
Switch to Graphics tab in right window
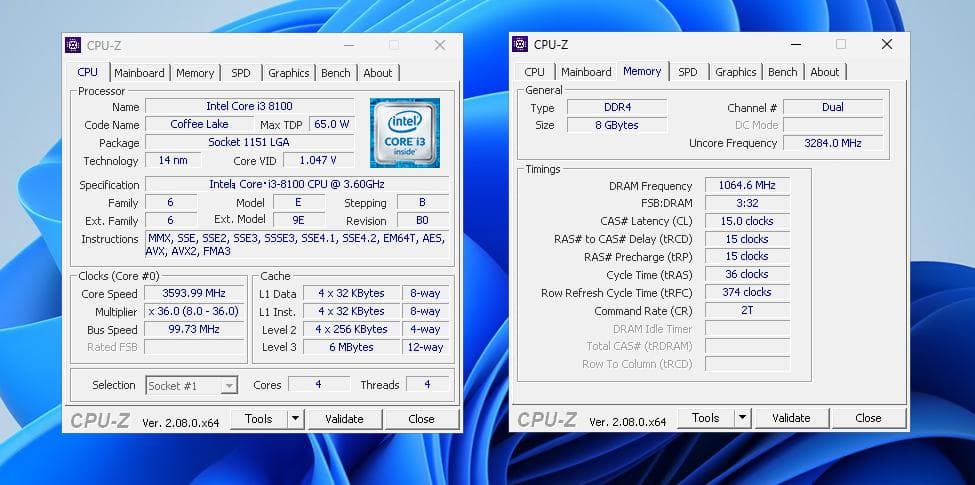coord(736,72)
